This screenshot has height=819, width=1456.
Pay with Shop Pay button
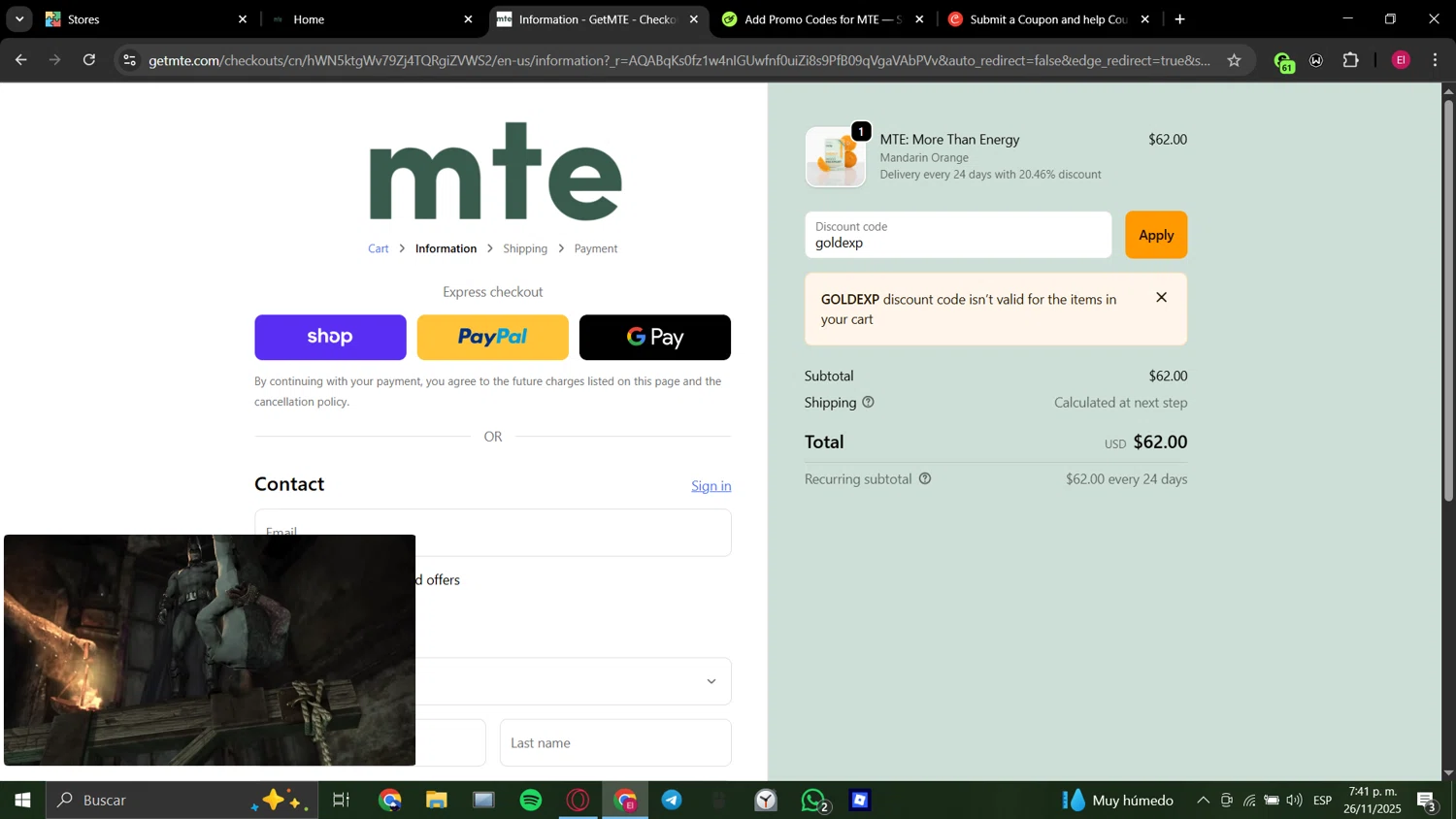(x=330, y=337)
